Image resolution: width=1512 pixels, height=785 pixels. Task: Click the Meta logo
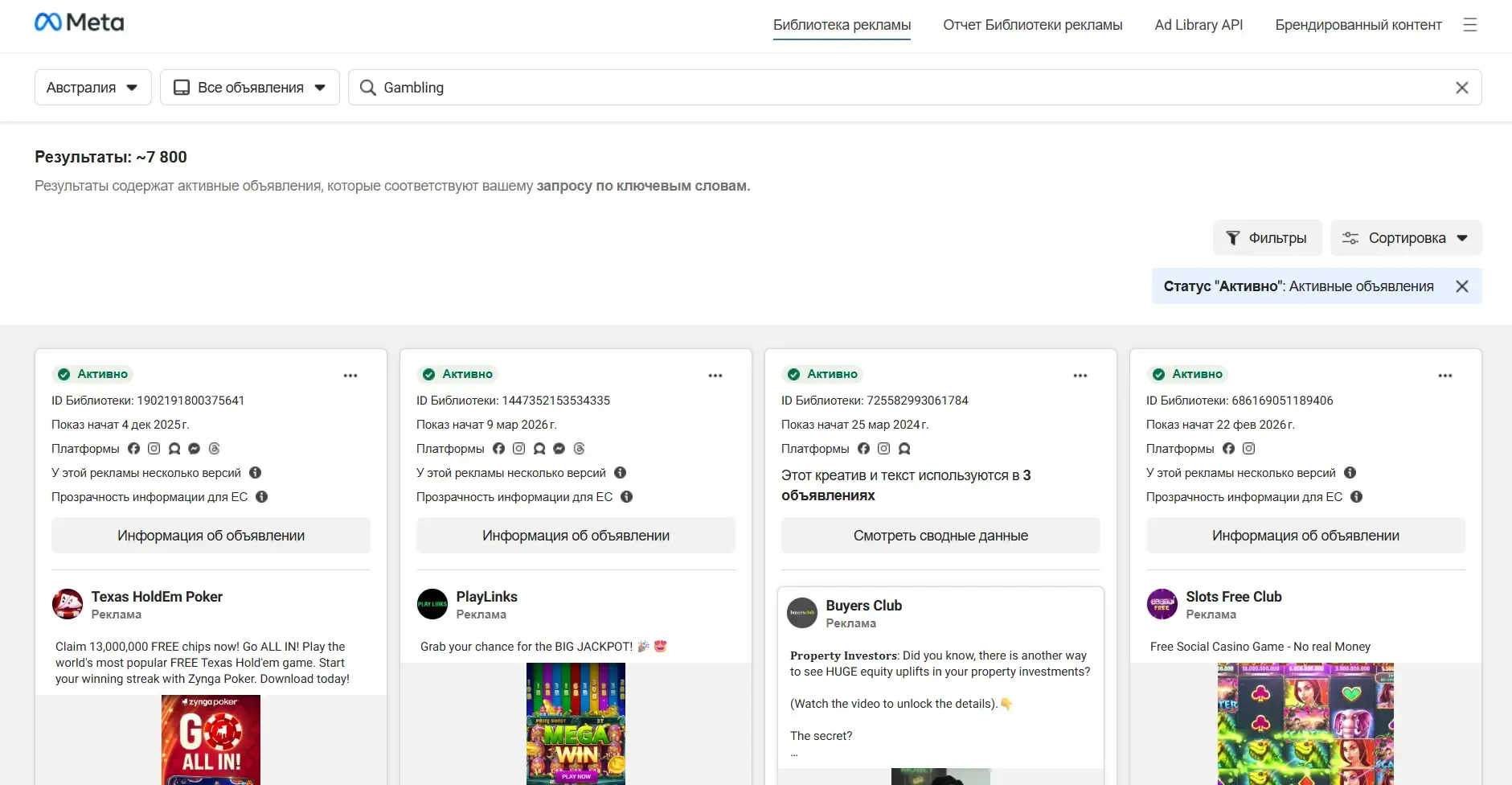[79, 23]
